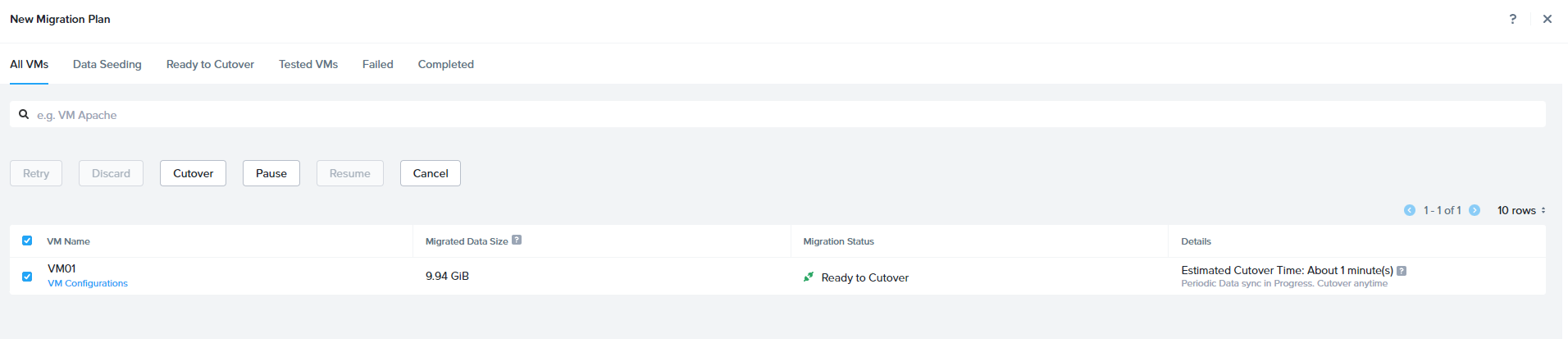The height and width of the screenshot is (339, 1568).
Task: Toggle the select all VMs checkbox
Action: click(x=27, y=241)
